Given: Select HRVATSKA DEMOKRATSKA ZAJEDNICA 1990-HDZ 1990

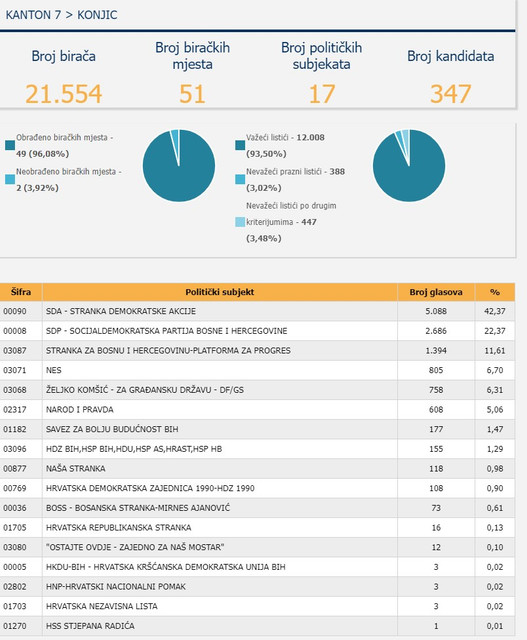Looking at the screenshot, I should tap(257, 488).
